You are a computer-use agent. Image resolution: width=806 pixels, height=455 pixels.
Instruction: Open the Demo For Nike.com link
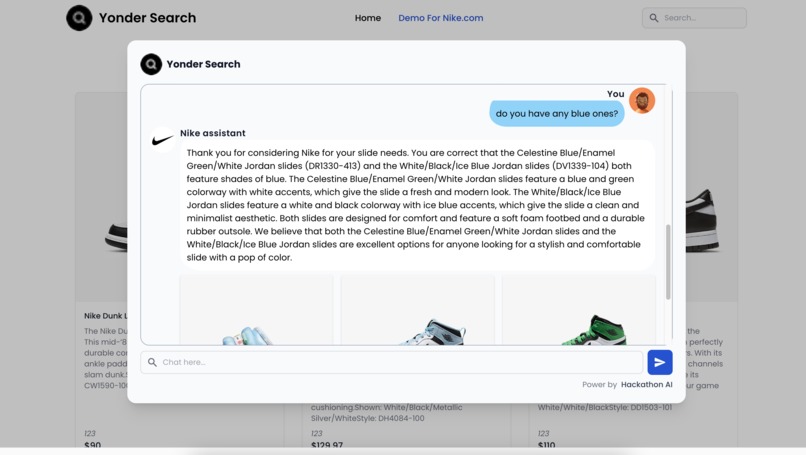[441, 18]
